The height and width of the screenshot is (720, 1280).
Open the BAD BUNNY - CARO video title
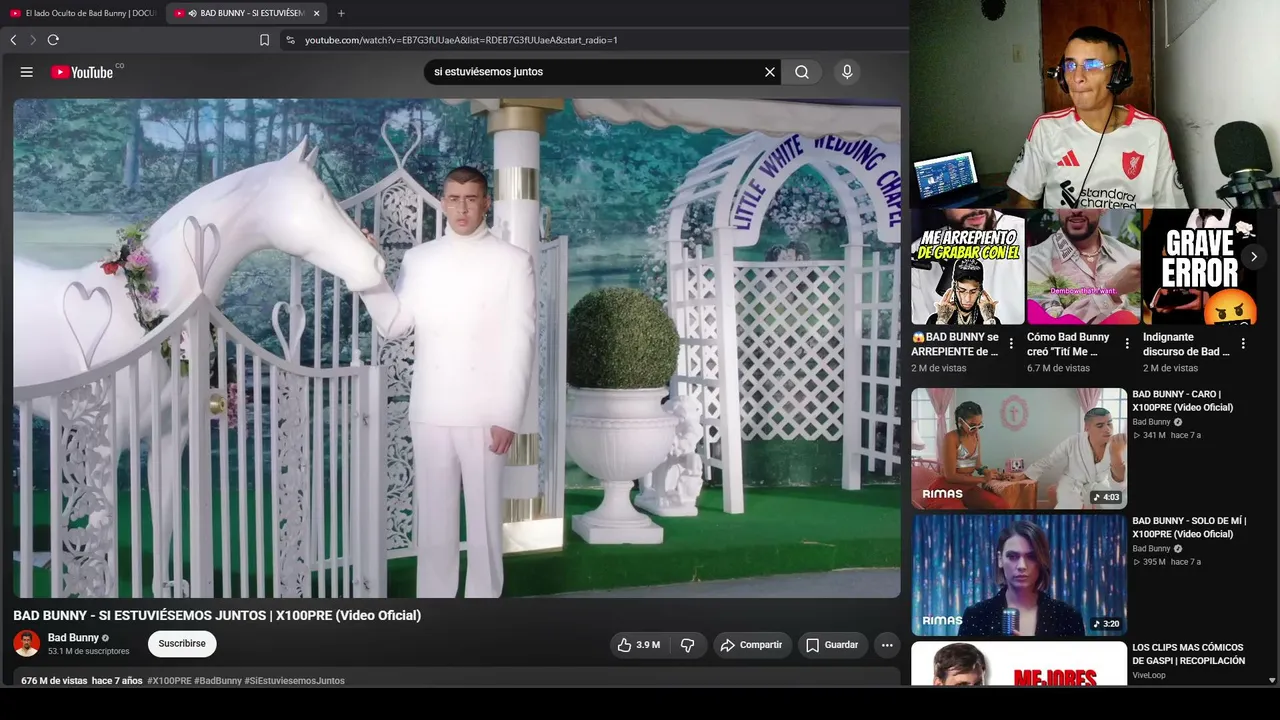tap(1182, 401)
